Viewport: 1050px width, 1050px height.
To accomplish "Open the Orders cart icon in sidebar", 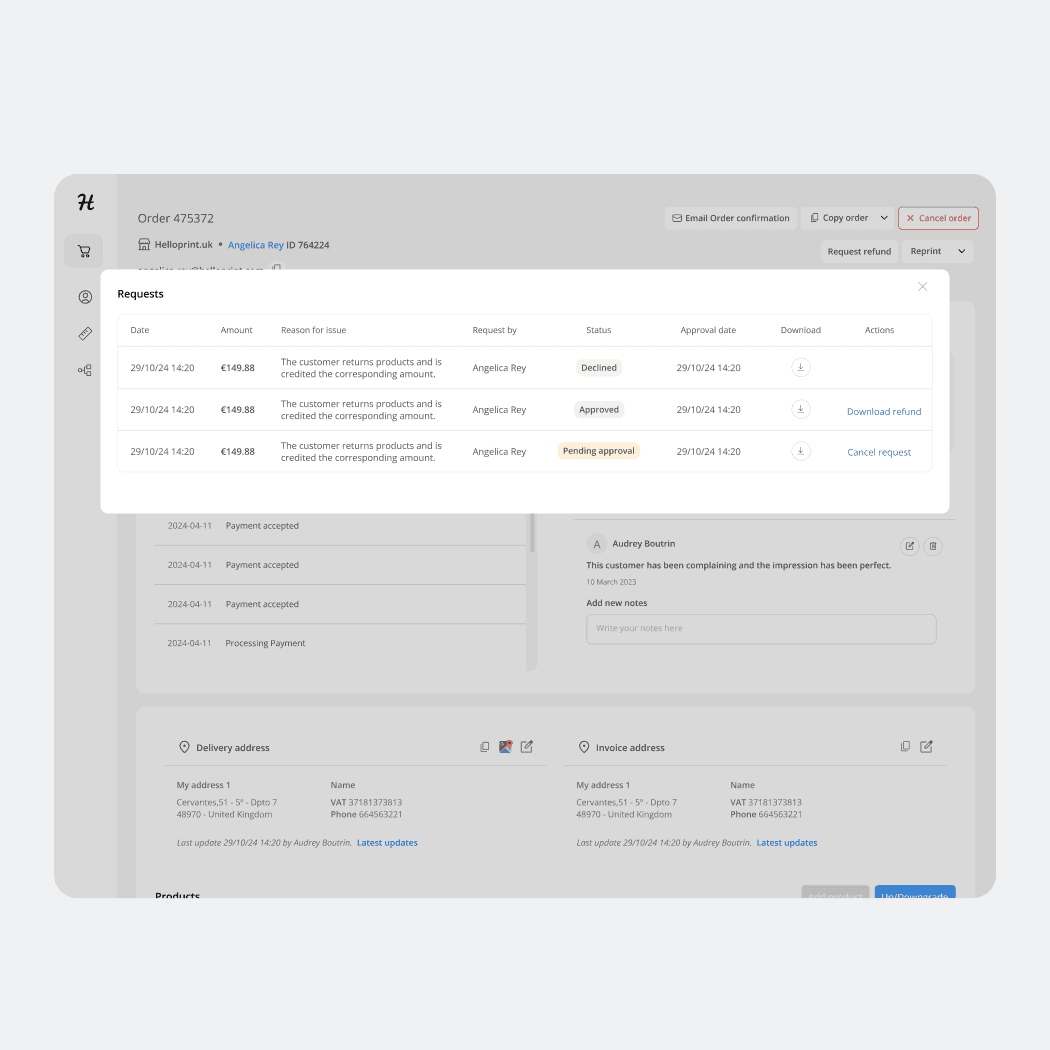I will pos(84,251).
